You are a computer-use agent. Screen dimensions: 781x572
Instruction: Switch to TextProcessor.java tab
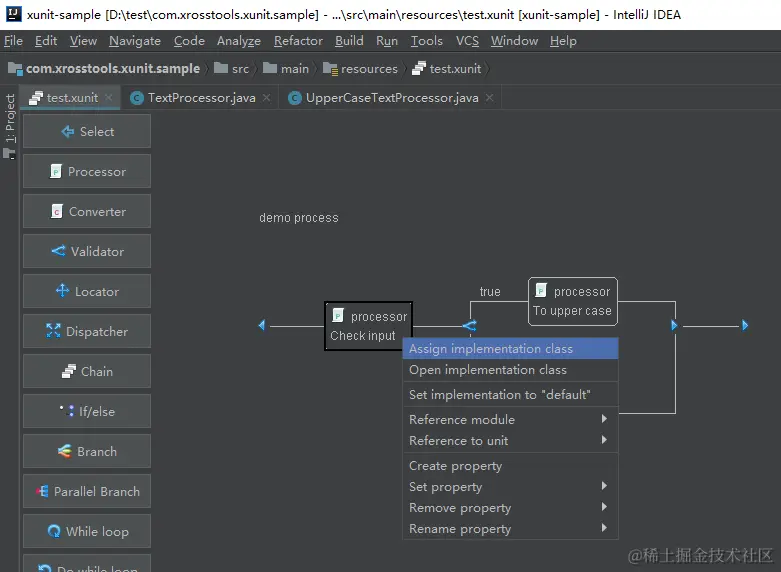(201, 98)
